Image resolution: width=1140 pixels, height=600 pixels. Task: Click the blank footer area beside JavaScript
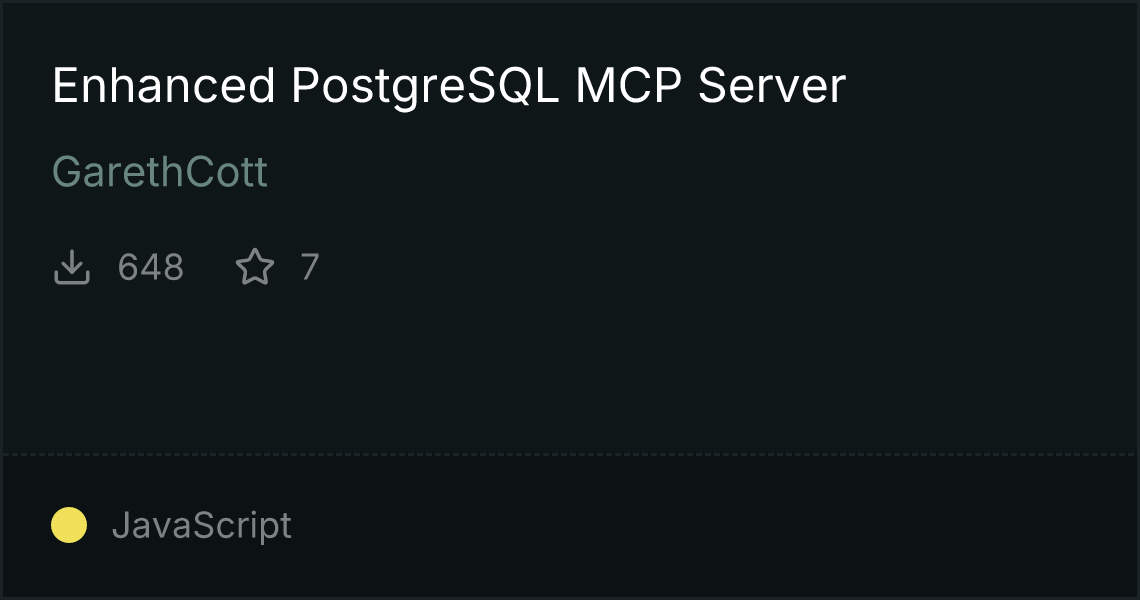712,525
